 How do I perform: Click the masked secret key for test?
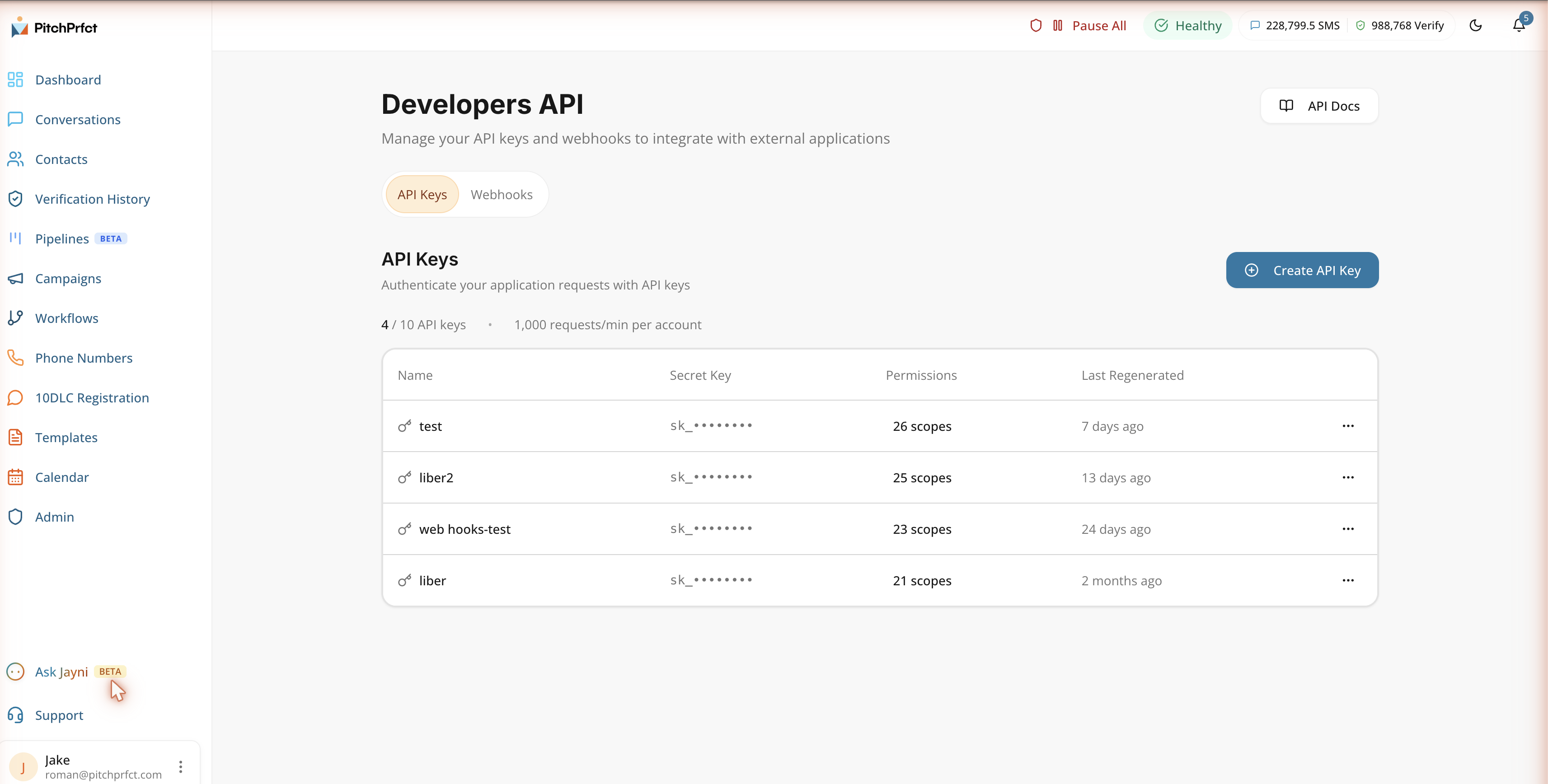click(x=711, y=425)
